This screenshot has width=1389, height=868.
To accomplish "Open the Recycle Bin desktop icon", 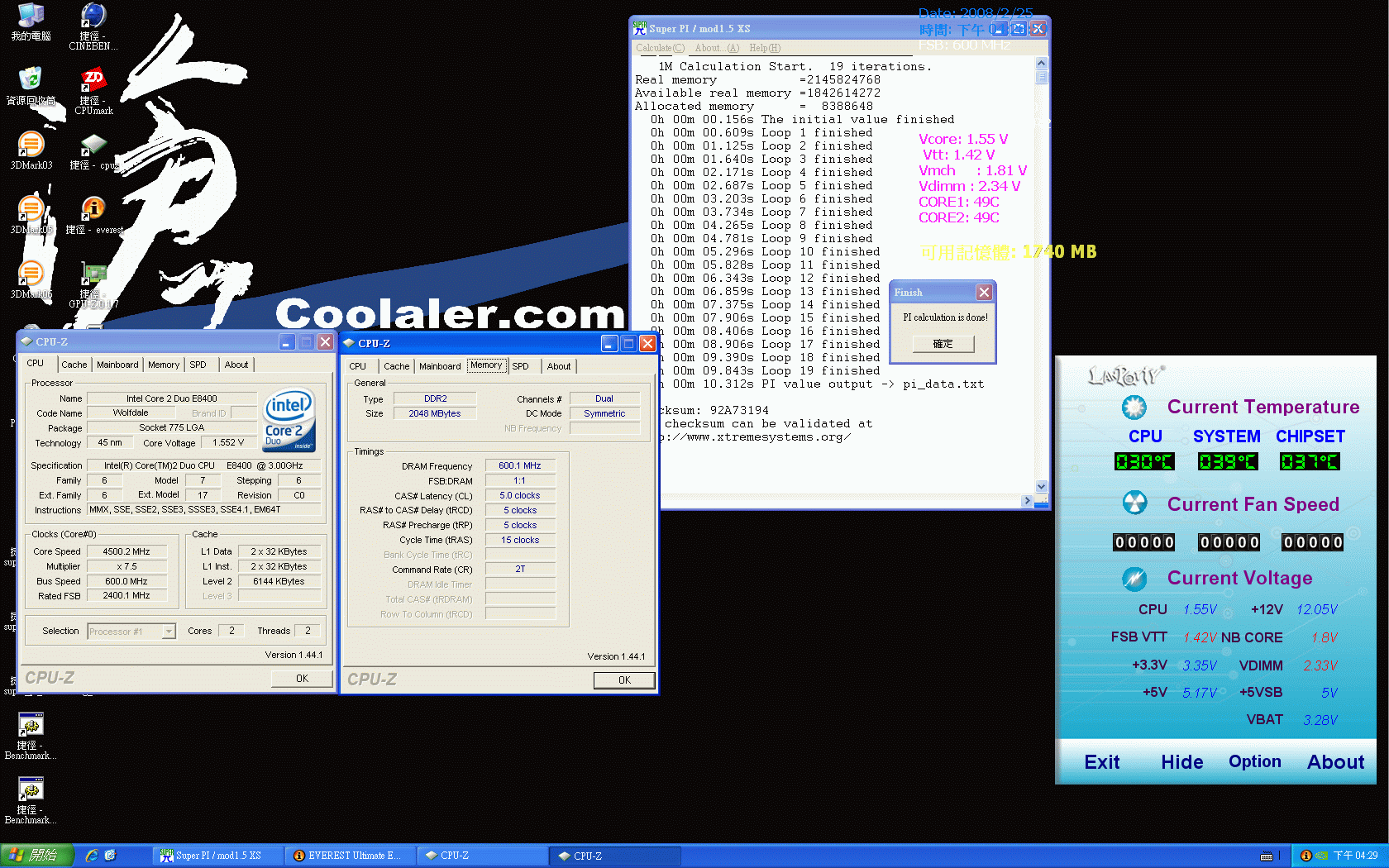I will [31, 86].
